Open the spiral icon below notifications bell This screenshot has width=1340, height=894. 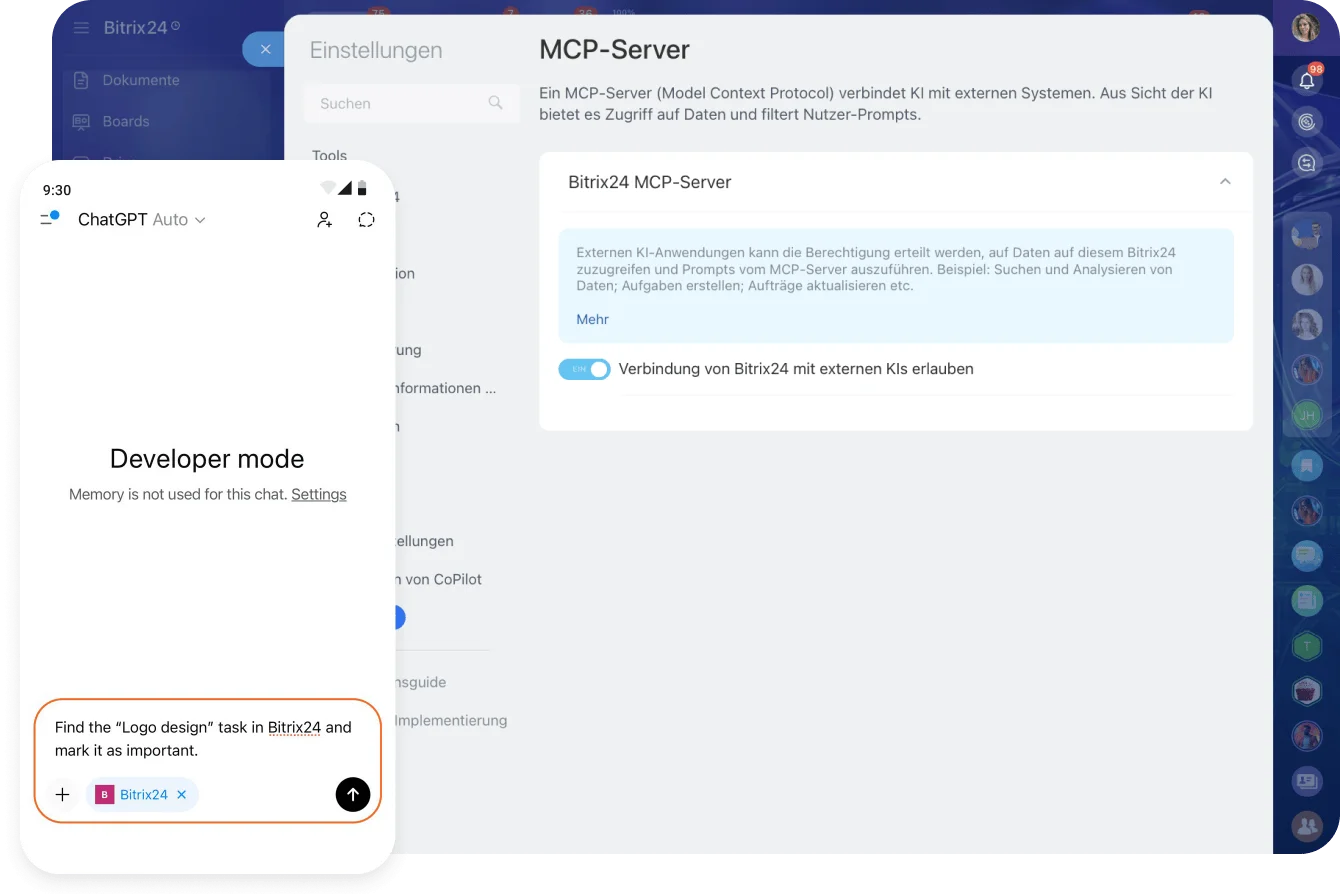[x=1306, y=122]
